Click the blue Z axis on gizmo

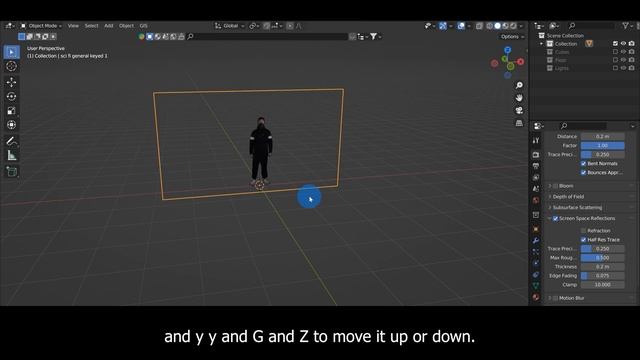(x=507, y=50)
